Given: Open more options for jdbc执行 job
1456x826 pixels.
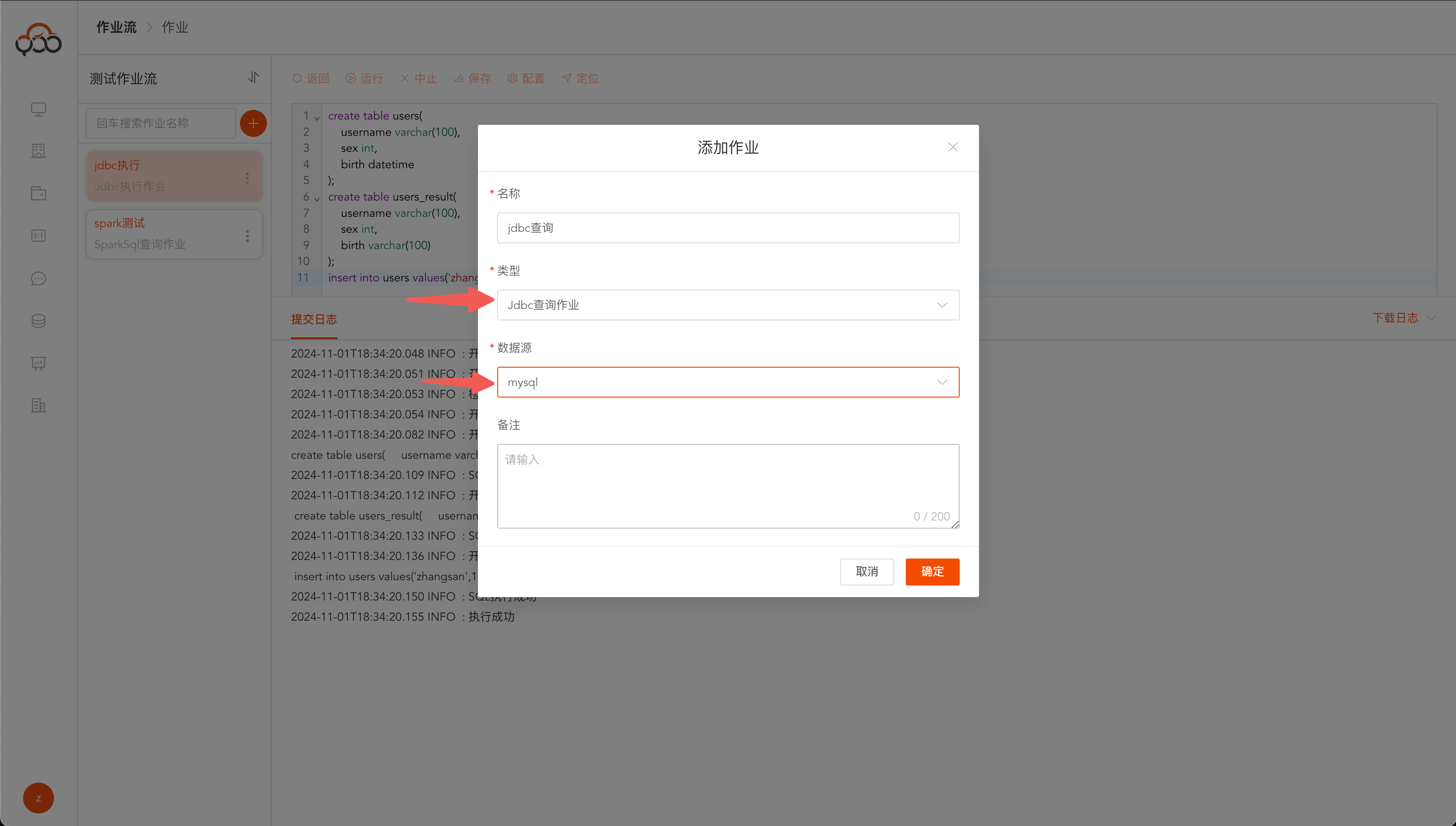Looking at the screenshot, I should (x=247, y=178).
